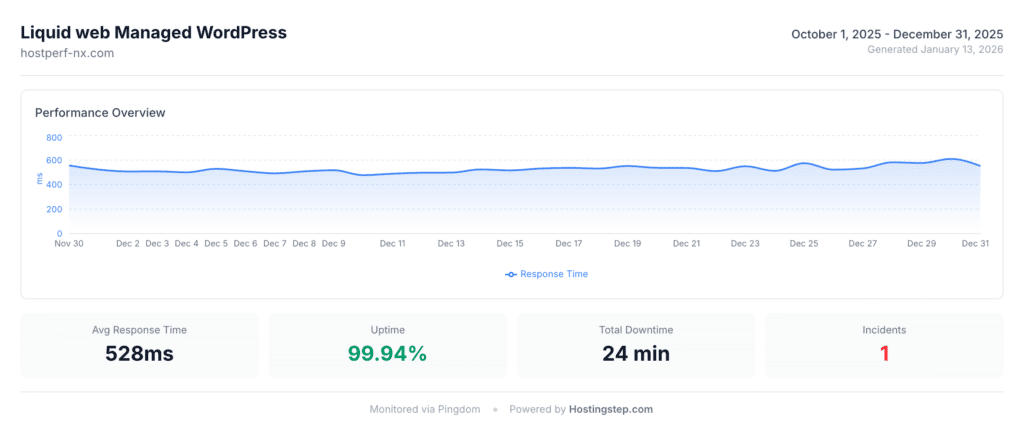Select the Liquid web Managed WordPress title
Image resolution: width=1024 pixels, height=440 pixels.
coord(153,33)
